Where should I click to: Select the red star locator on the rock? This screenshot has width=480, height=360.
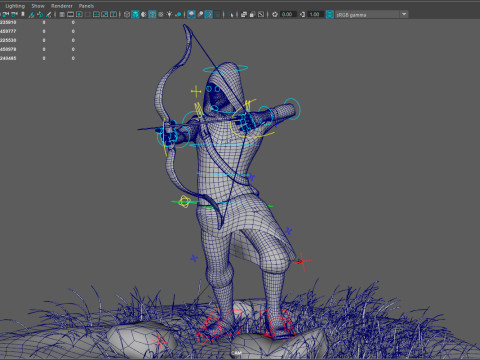159,341
